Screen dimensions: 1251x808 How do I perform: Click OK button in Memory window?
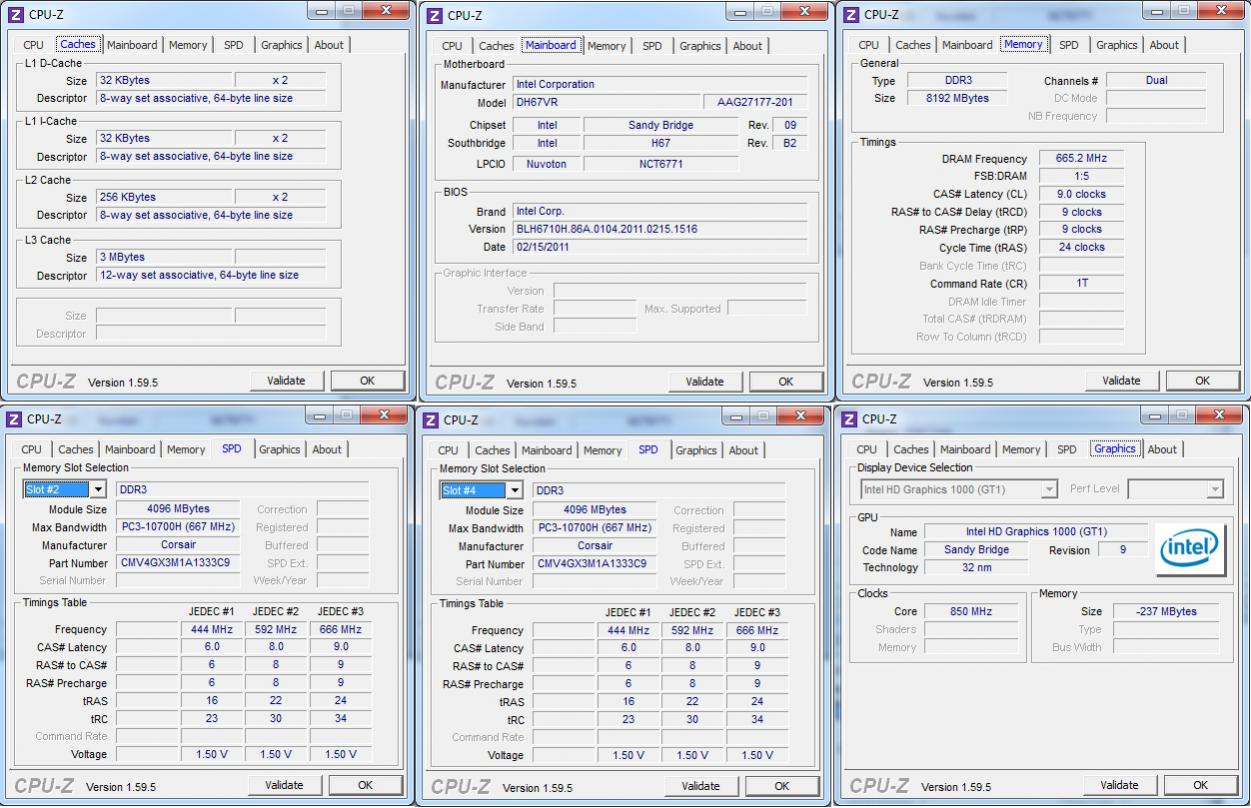[x=1202, y=381]
